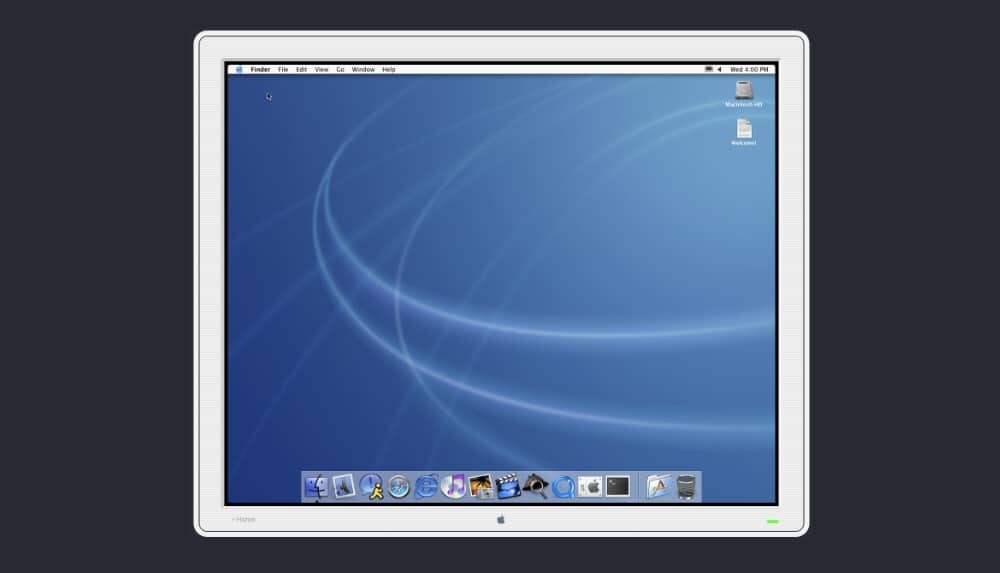The height and width of the screenshot is (573, 1000).
Task: Open iPhoto from the dock
Action: click(481, 487)
